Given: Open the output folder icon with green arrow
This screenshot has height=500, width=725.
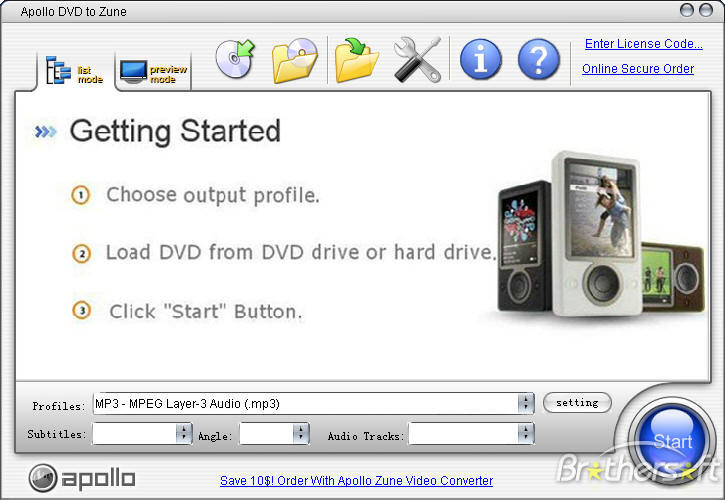Looking at the screenshot, I should pos(356,61).
